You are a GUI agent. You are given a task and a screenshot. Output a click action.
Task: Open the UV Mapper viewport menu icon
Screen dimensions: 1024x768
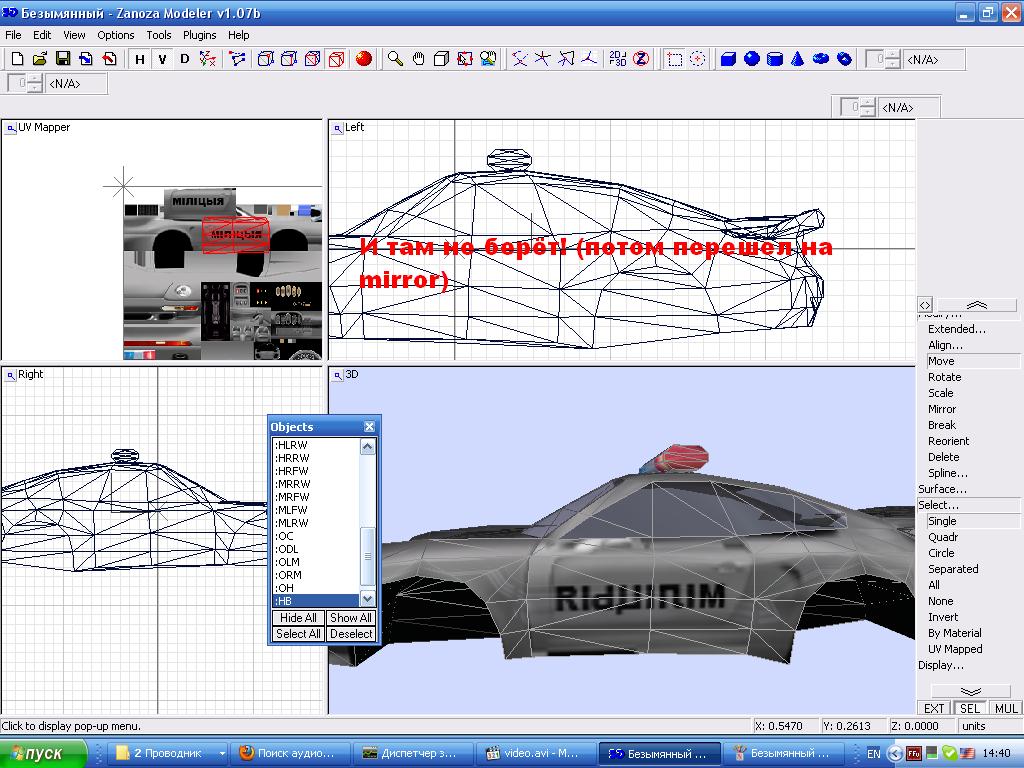point(10,128)
